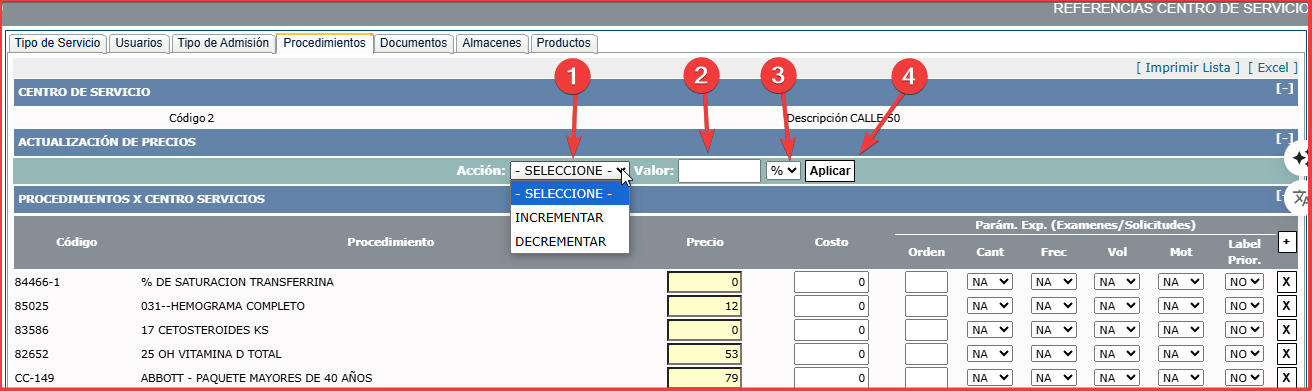Image resolution: width=1312 pixels, height=391 pixels.
Task: Open the Frec dropdown for HEMOGRAMA COMPLETO
Action: (x=1053, y=306)
